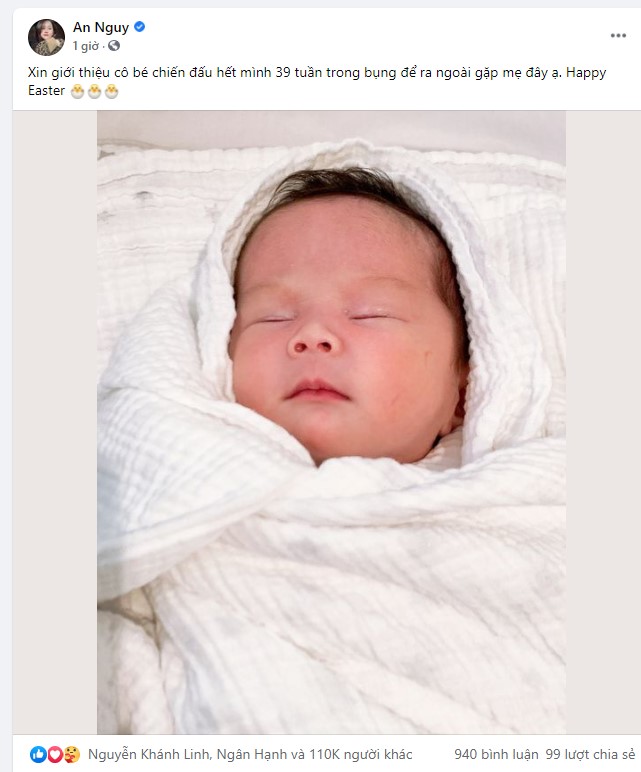Show the 110K người khác reactions
The image size is (641, 772).
(x=360, y=754)
